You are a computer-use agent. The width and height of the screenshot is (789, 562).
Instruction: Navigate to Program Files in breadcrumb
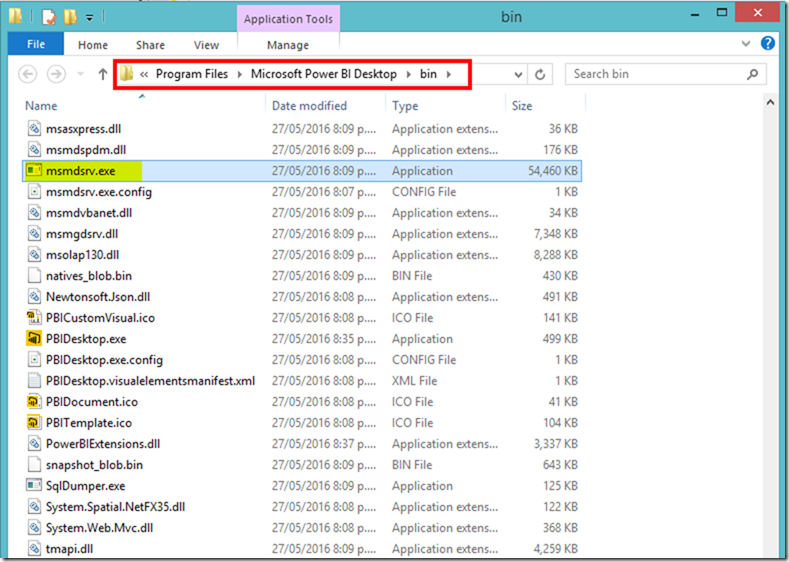(192, 74)
